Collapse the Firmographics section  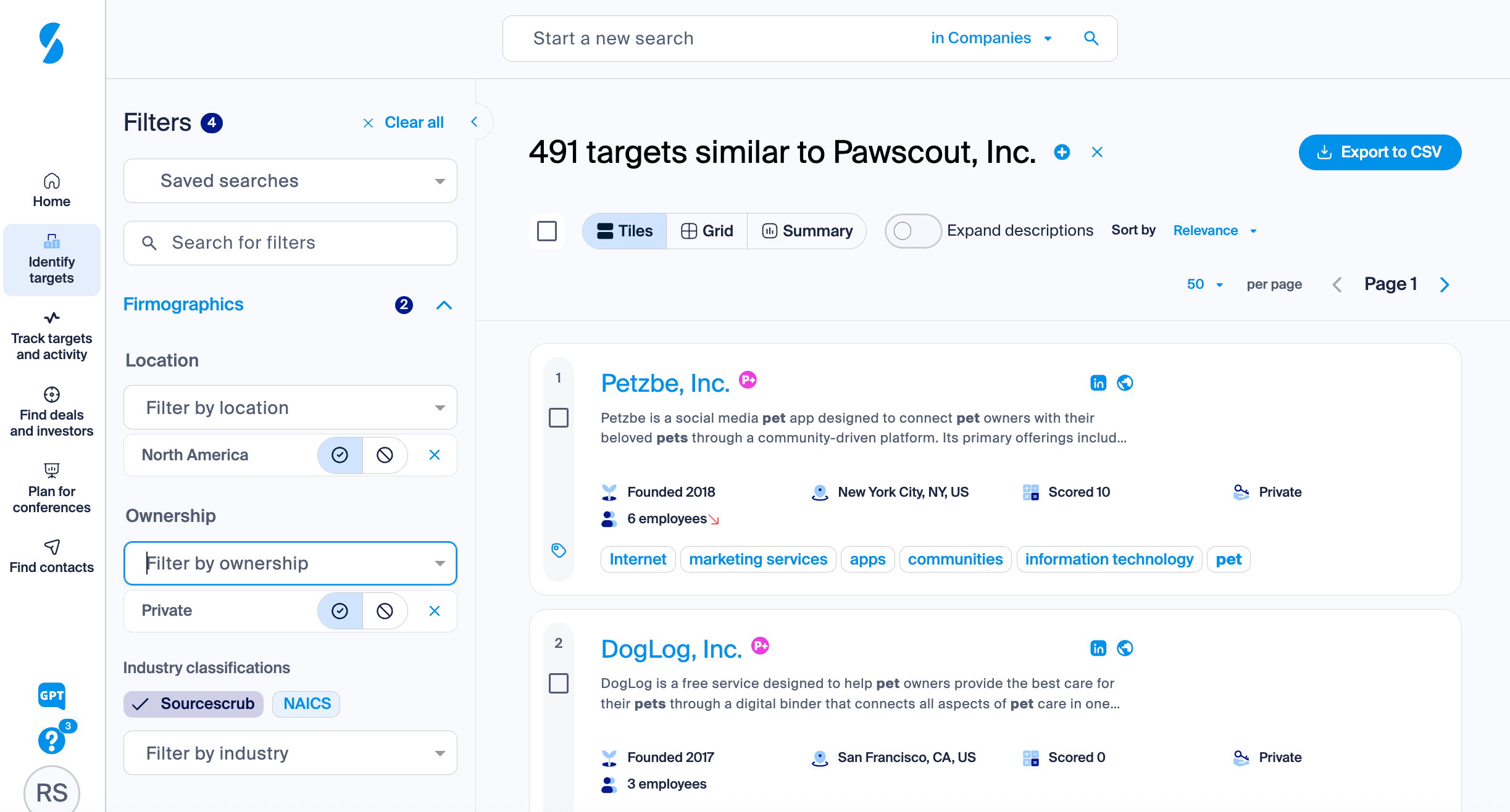pyautogui.click(x=444, y=305)
